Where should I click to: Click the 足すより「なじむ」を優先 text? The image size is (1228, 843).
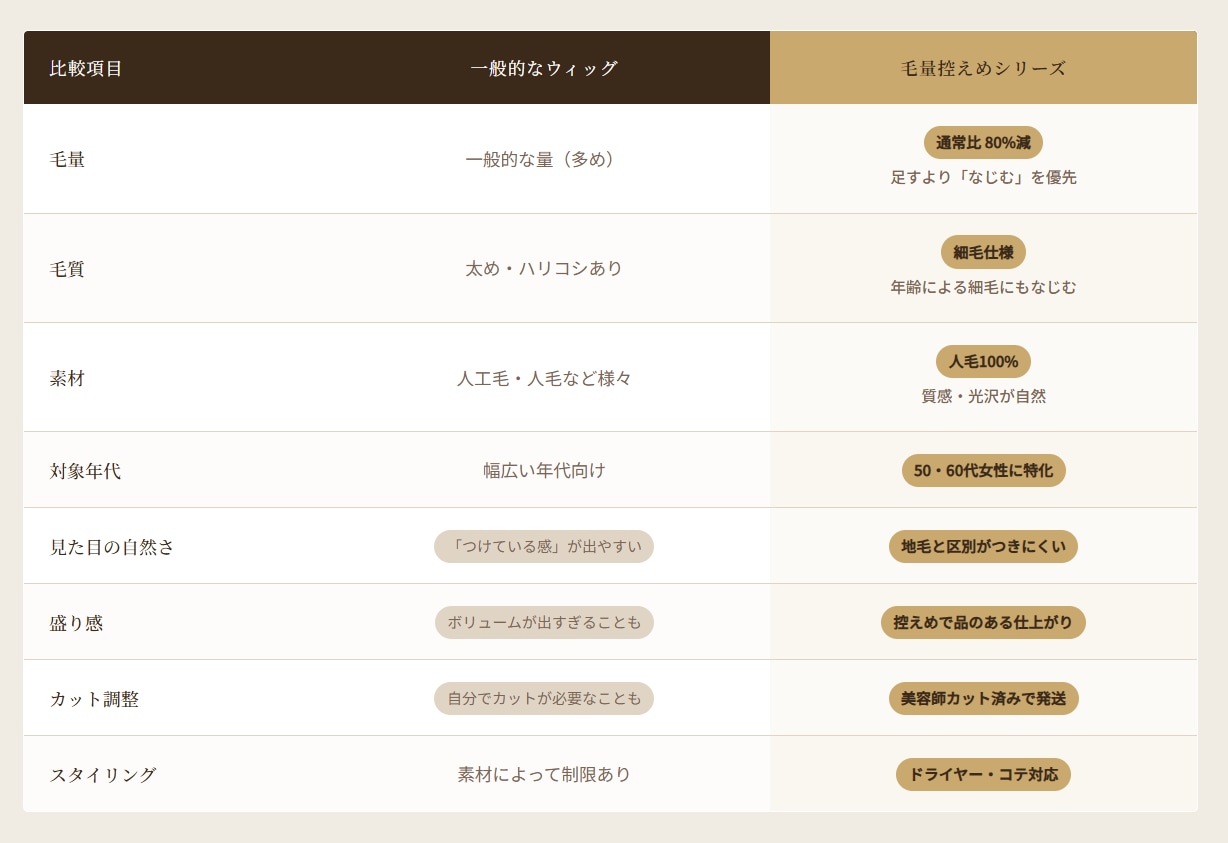pyautogui.click(x=983, y=177)
